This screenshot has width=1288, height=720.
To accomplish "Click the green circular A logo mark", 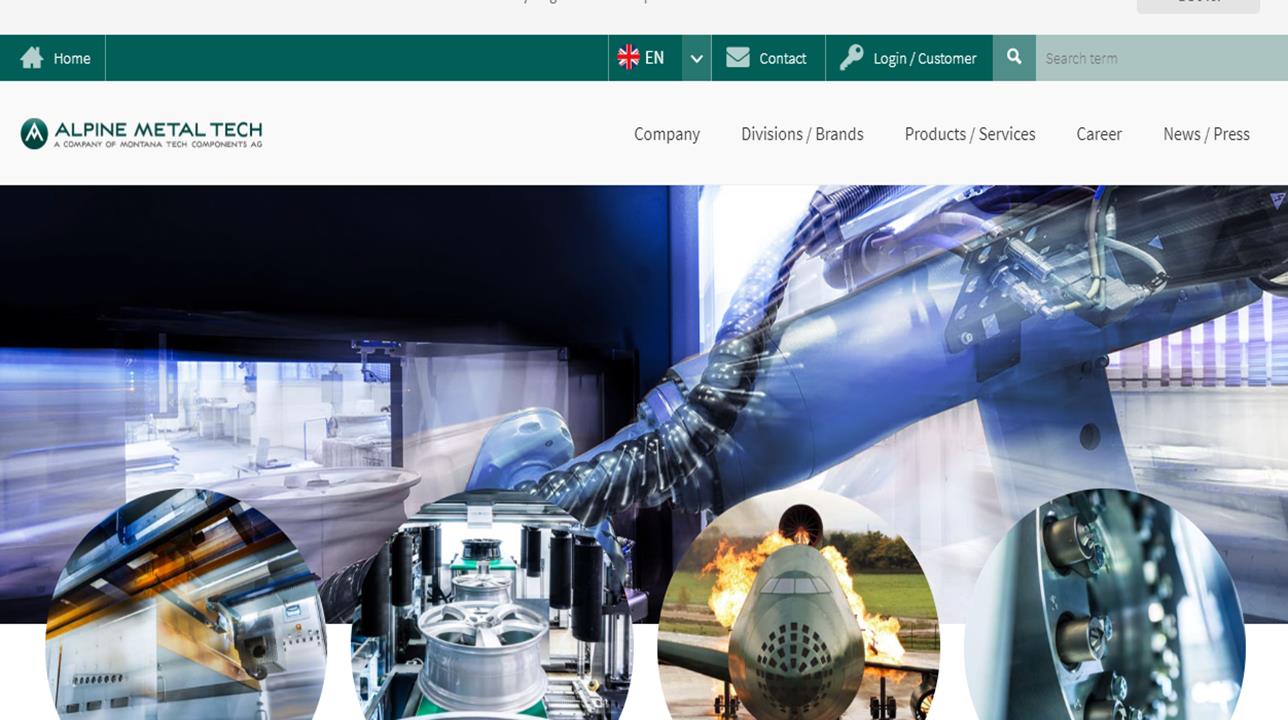I will pyautogui.click(x=33, y=130).
